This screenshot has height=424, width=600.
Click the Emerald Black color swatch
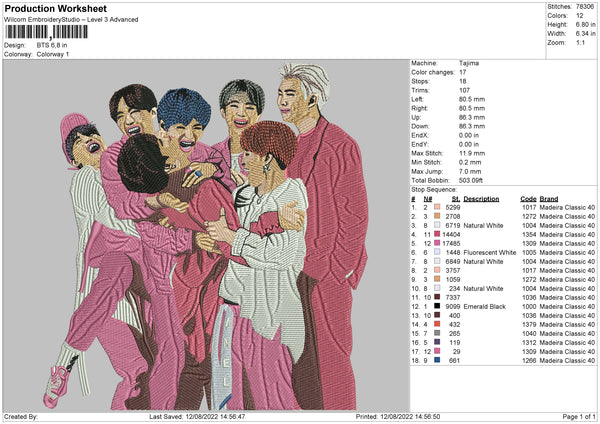[437, 306]
